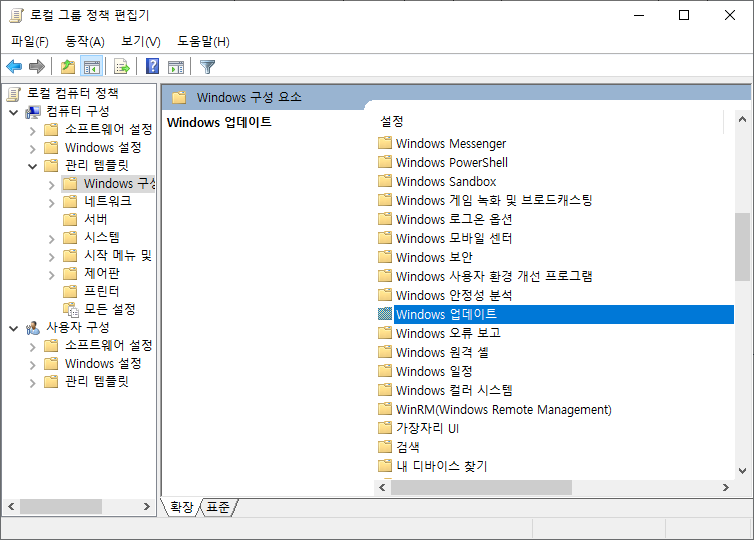Close the 로컬 그룹 정책 편집기 window
Viewport: 754px width, 540px height.
(729, 15)
